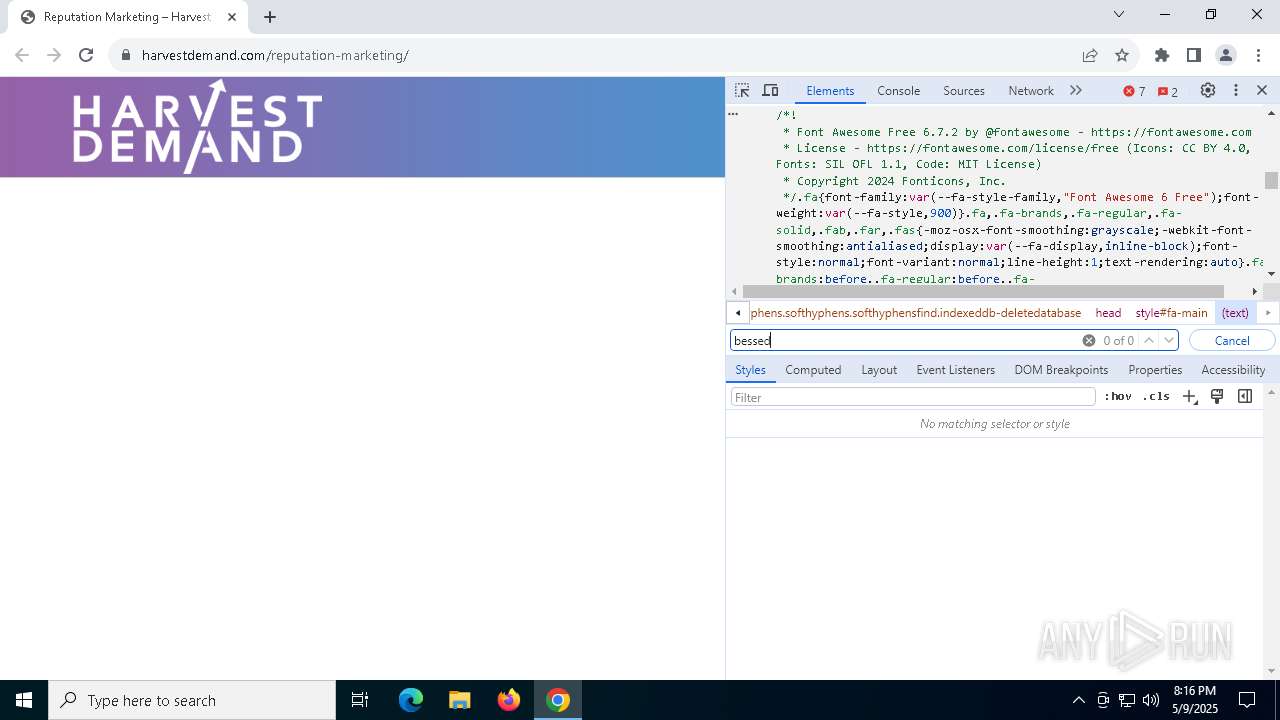Viewport: 1280px width, 720px height.
Task: Expand more DevTools tabs chevron
Action: (x=1076, y=90)
